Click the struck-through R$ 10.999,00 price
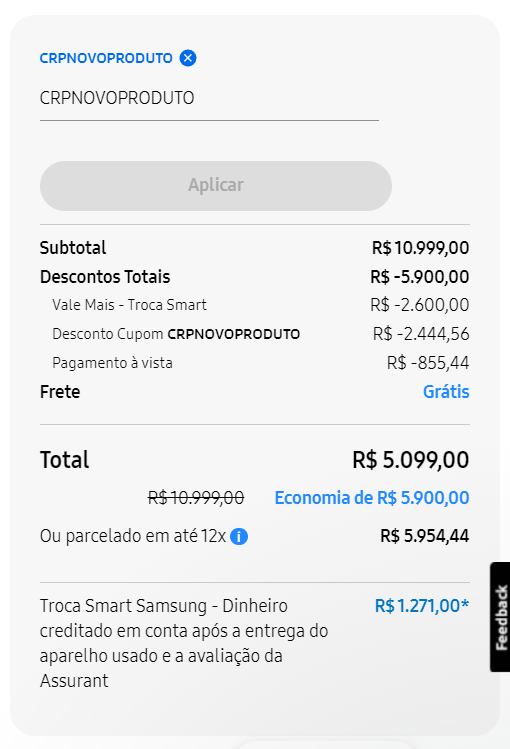This screenshot has height=749, width=510. [196, 498]
